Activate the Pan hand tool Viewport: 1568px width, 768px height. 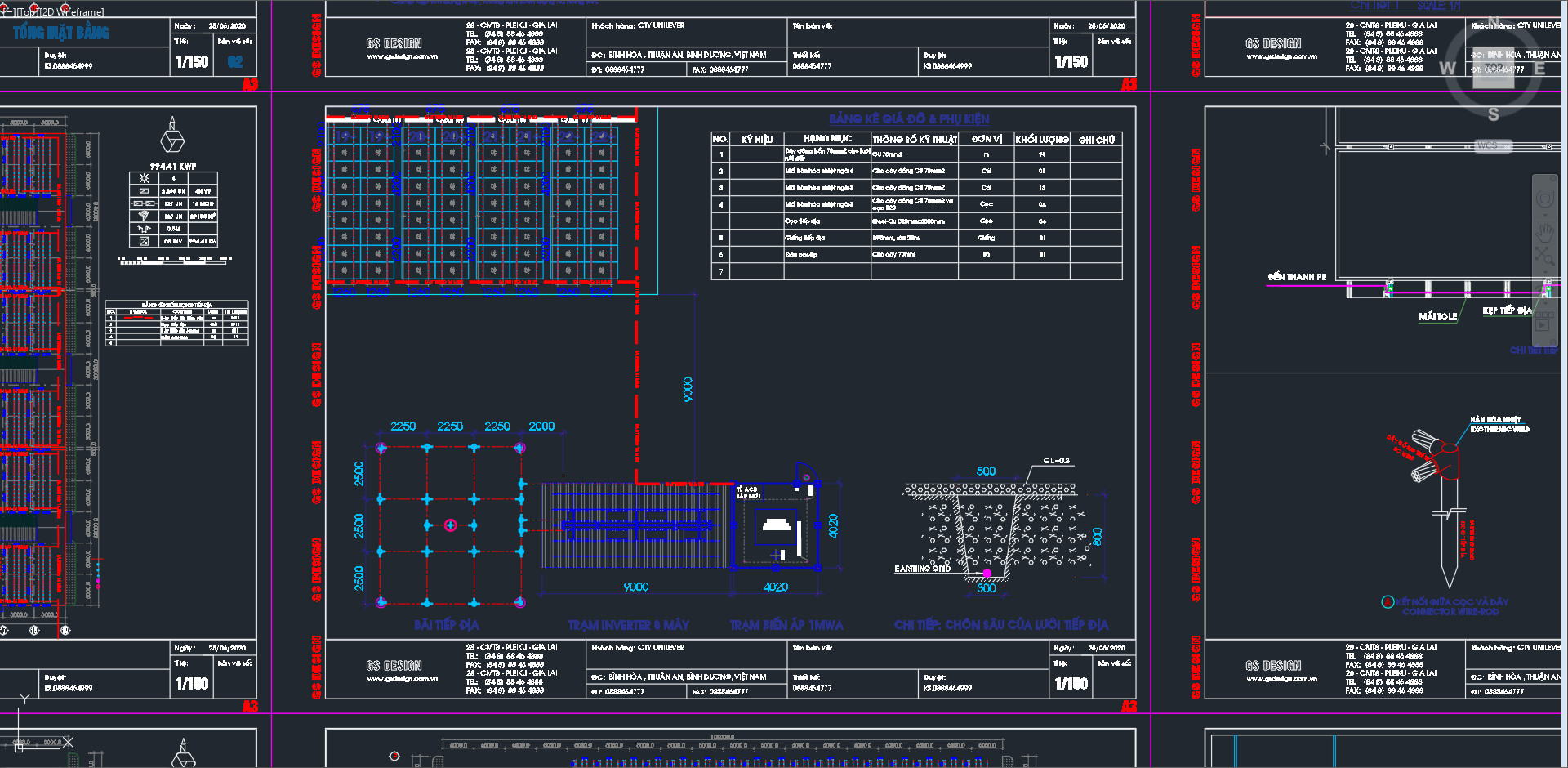(x=1544, y=230)
